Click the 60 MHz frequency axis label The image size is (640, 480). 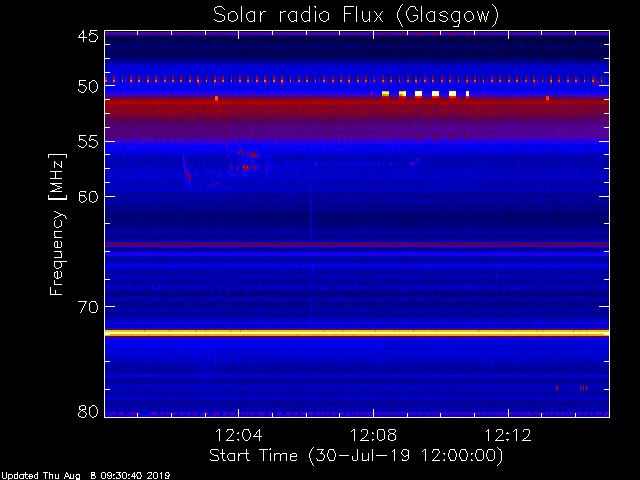coord(88,197)
